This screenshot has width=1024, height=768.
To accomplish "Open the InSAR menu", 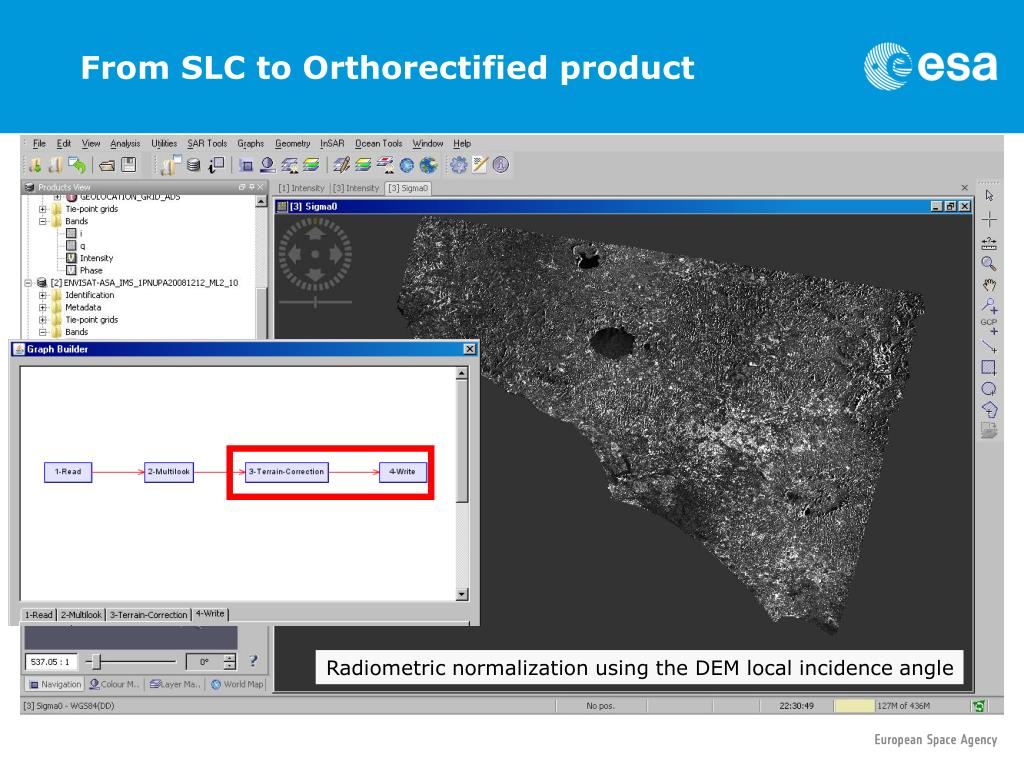I will tap(332, 144).
